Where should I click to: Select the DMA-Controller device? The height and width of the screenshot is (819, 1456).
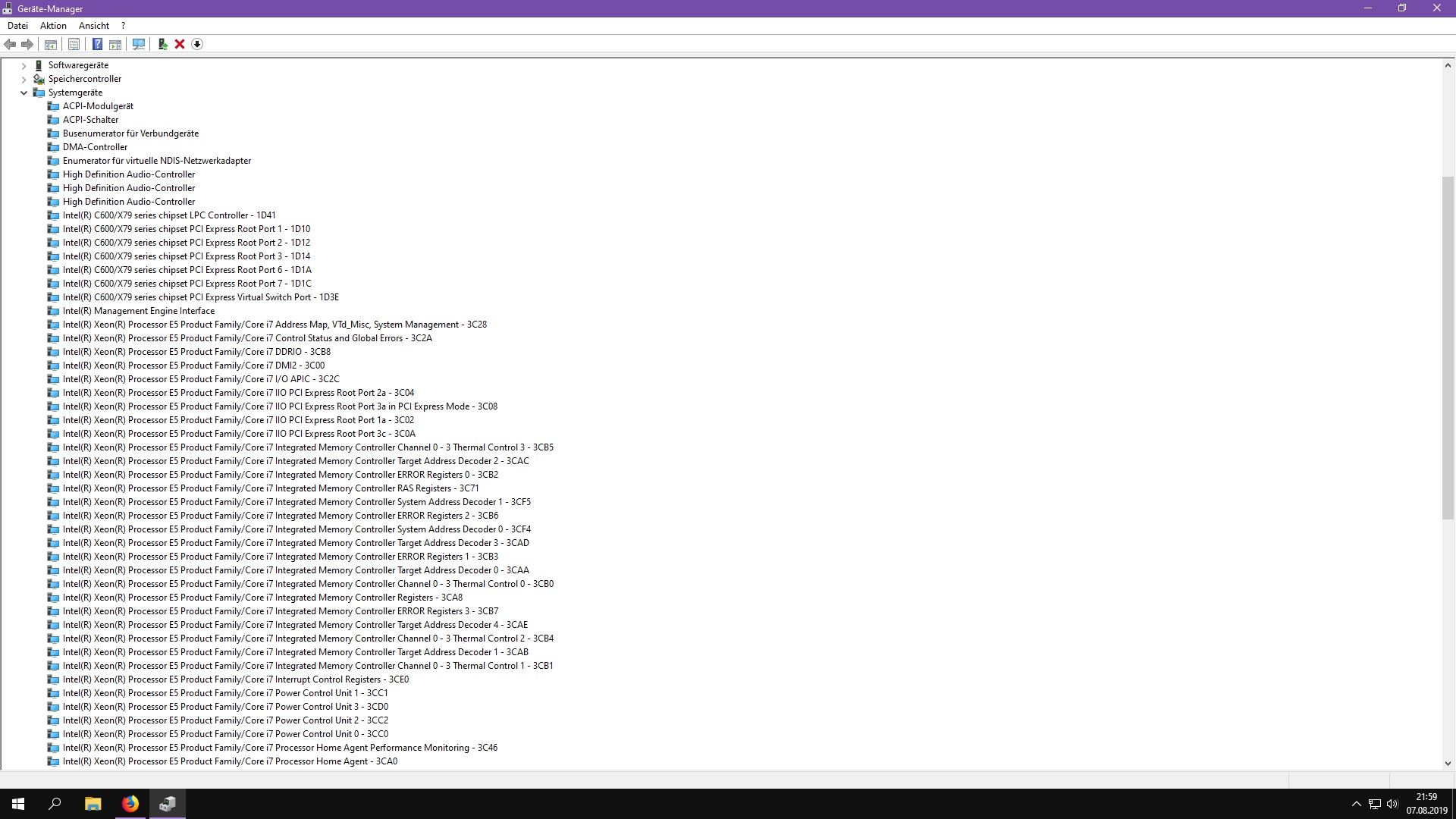click(95, 147)
